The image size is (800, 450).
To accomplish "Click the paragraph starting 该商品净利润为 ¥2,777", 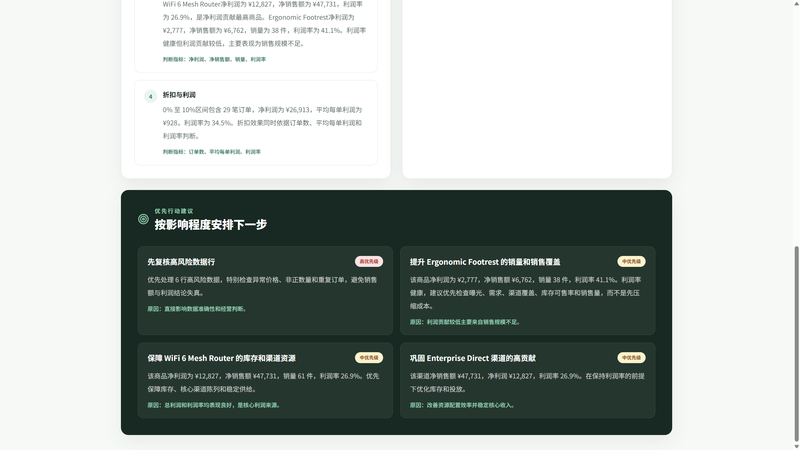I will 526,293.
